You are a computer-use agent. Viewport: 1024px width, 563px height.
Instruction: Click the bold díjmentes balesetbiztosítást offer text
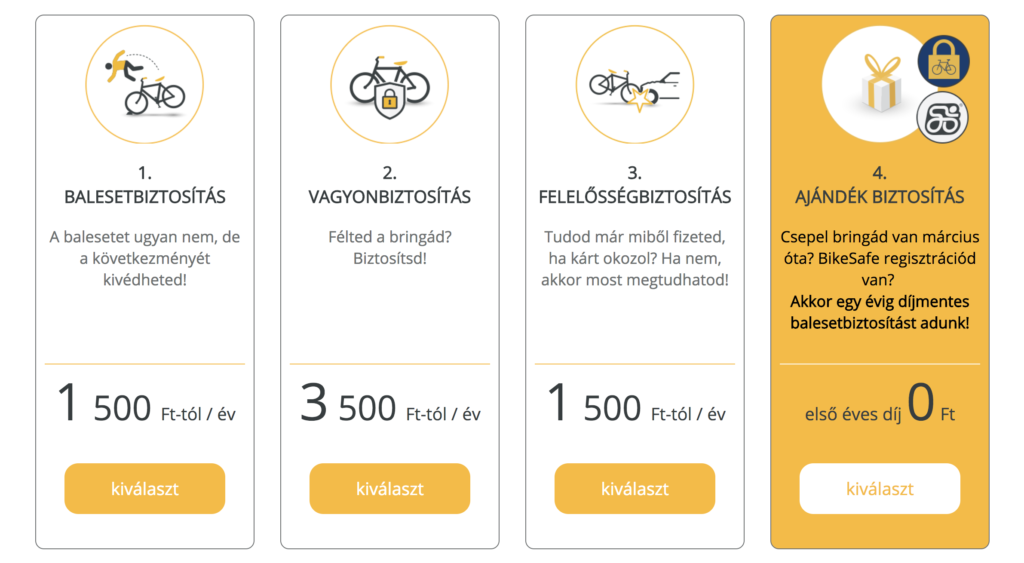(x=879, y=312)
